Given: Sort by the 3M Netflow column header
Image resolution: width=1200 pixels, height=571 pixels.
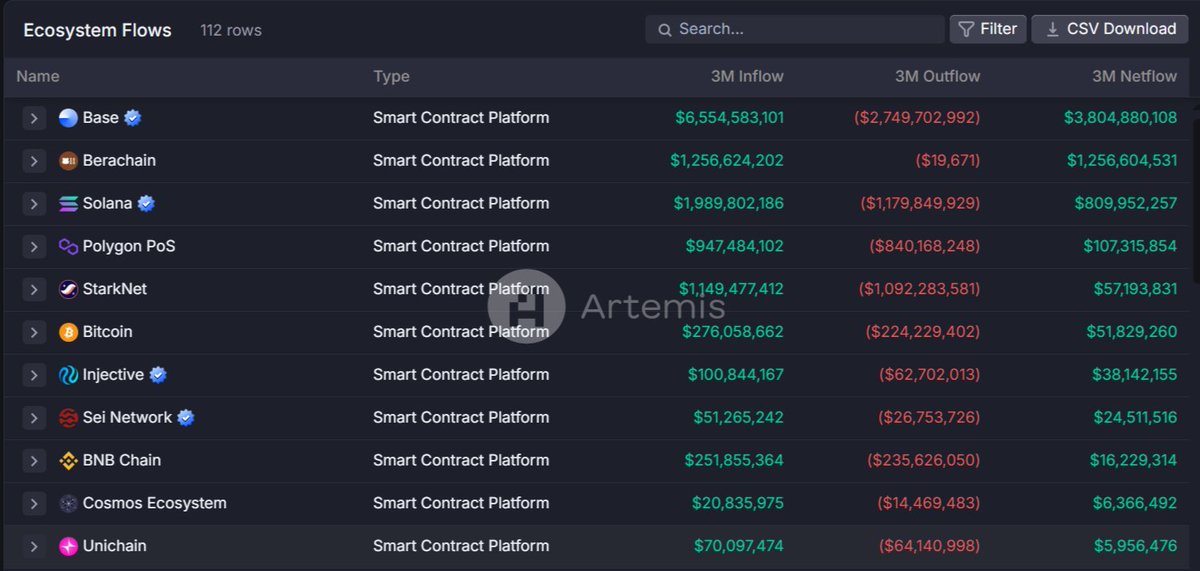Looking at the screenshot, I should click(1134, 76).
